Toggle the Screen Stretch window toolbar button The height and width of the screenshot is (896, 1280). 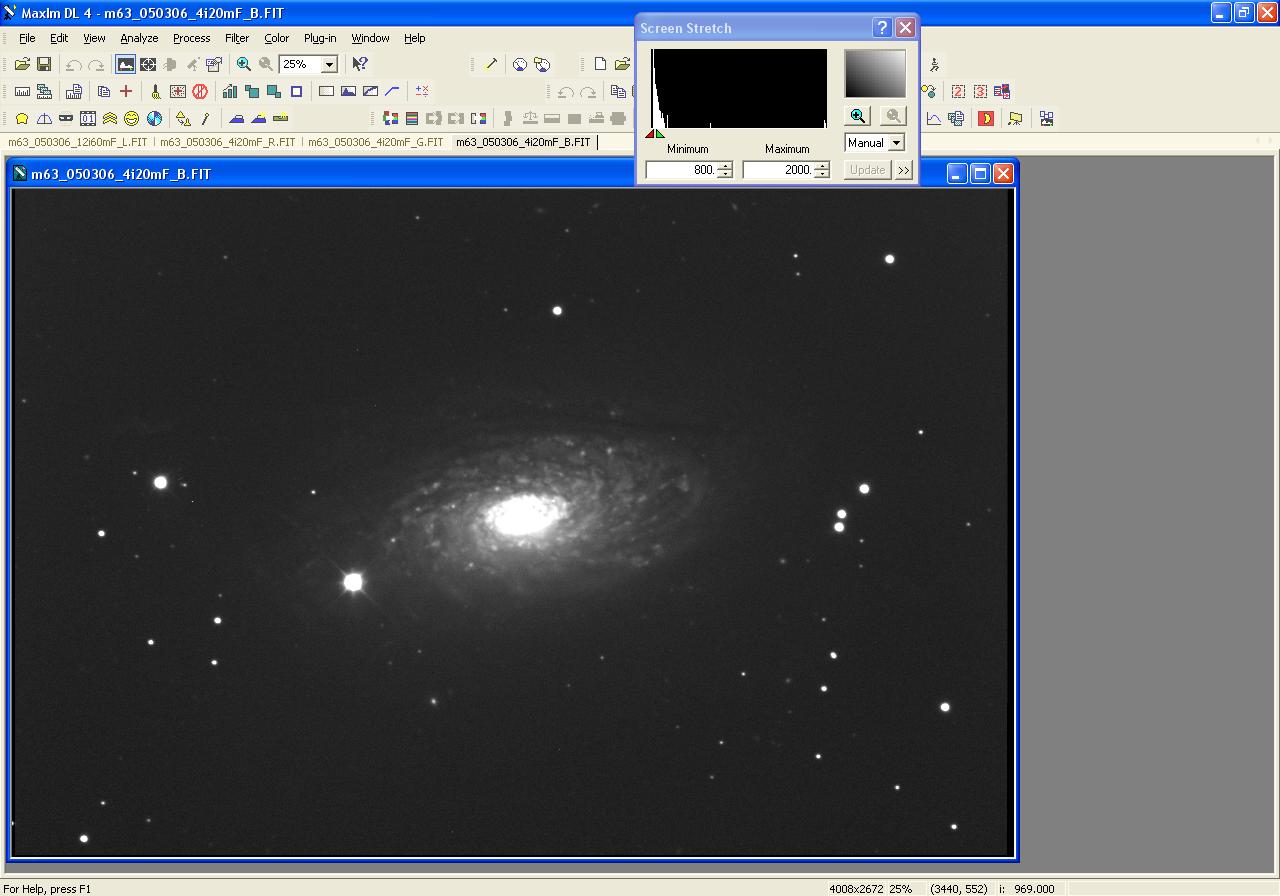(x=125, y=64)
